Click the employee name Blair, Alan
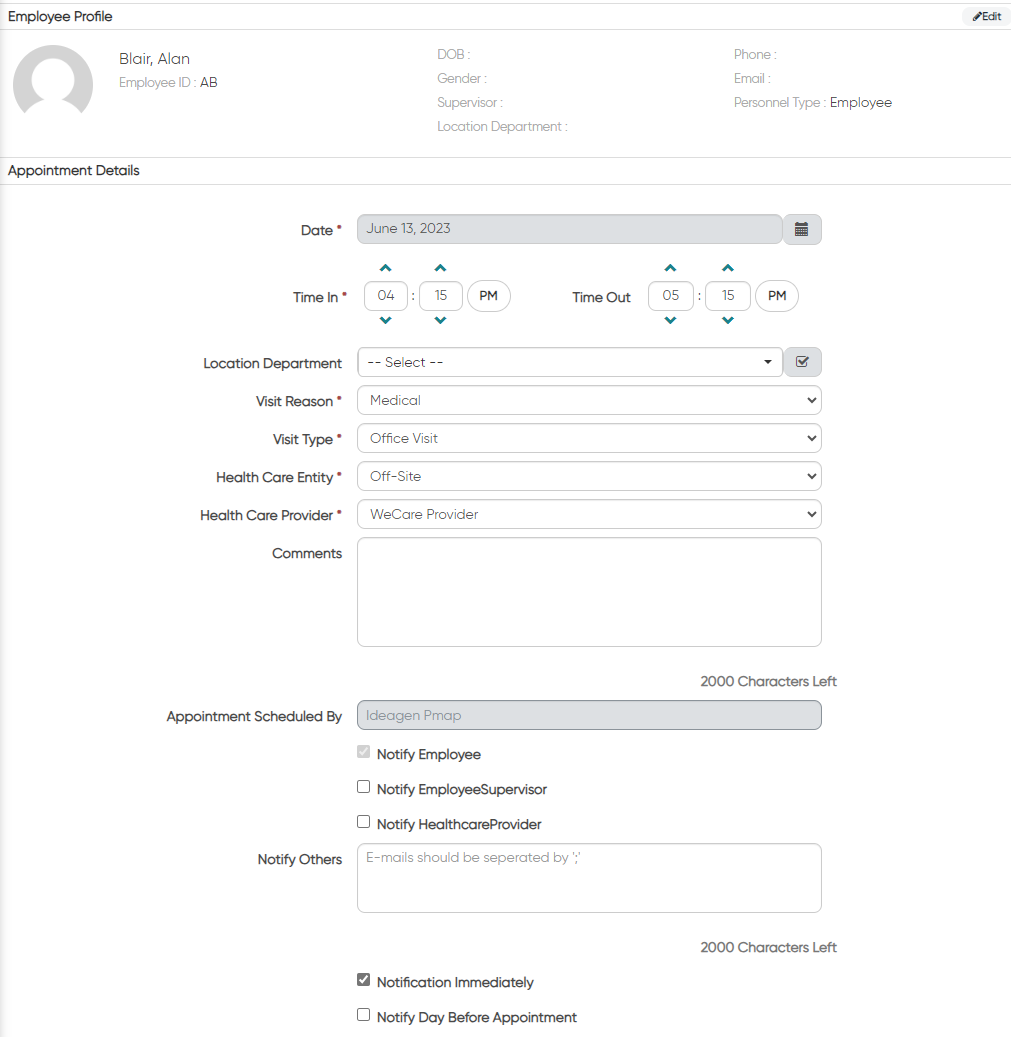This screenshot has height=1037, width=1011. 155,59
